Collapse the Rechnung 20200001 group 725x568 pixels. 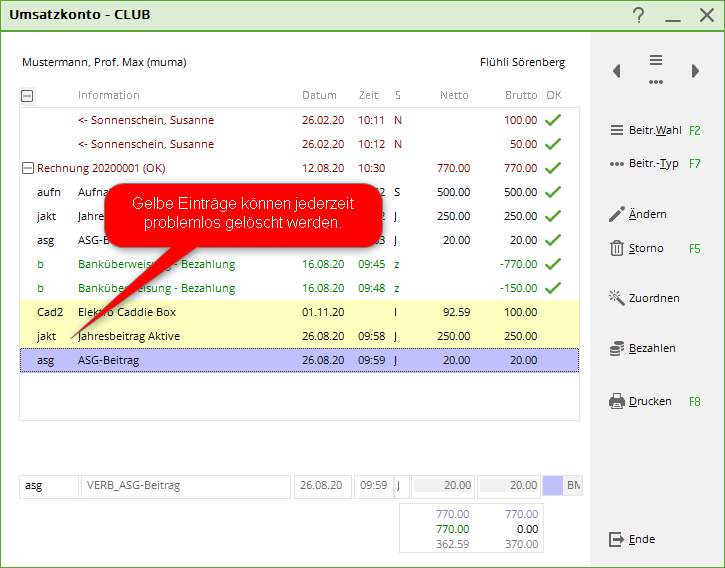point(28,168)
